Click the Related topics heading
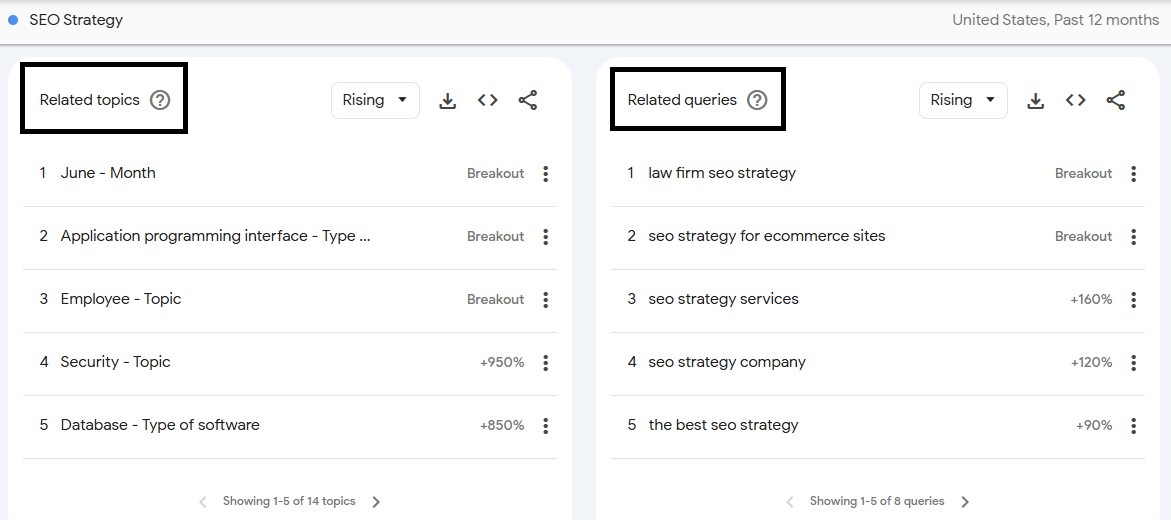The width and height of the screenshot is (1171, 520). [x=90, y=100]
